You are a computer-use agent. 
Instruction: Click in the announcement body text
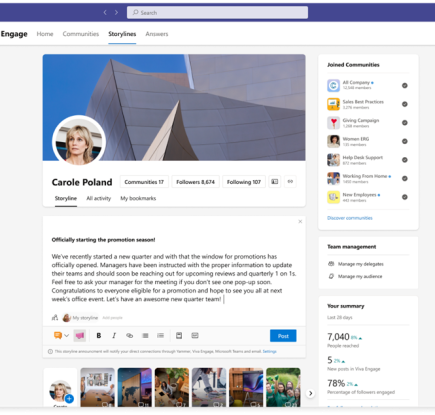(174, 278)
